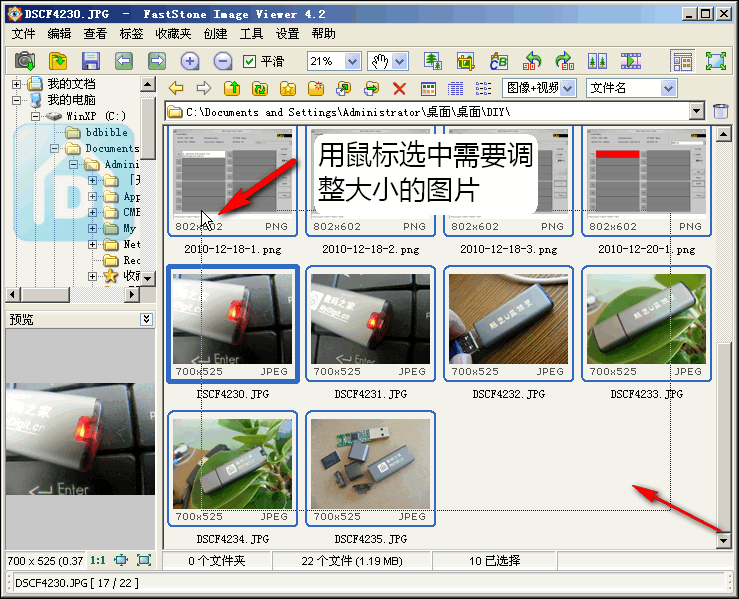The image size is (739, 599).
Task: Open the 编辑 menu
Action: coord(59,34)
